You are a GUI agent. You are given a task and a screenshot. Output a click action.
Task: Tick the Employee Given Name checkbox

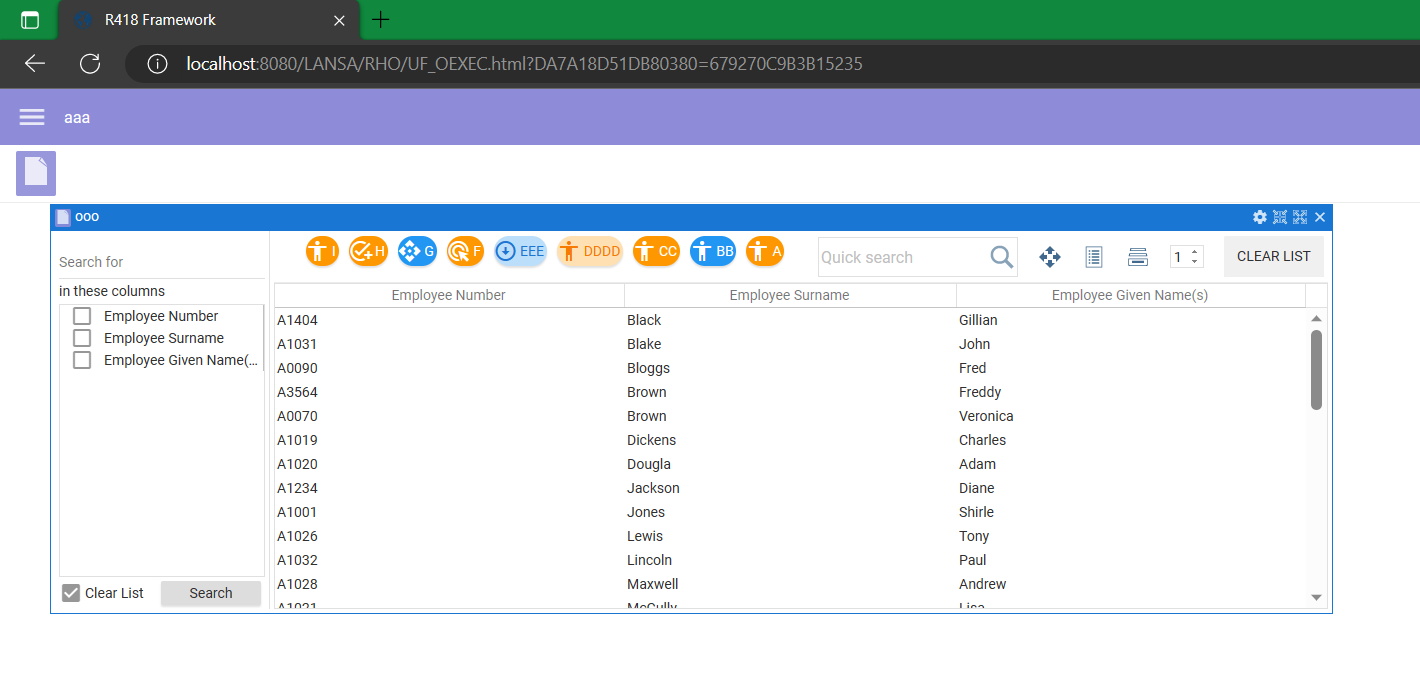click(82, 360)
